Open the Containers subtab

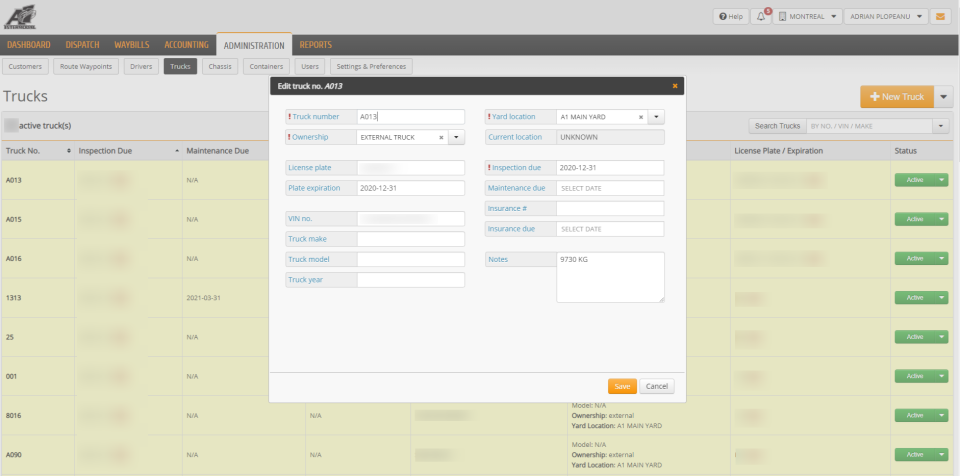tap(266, 66)
